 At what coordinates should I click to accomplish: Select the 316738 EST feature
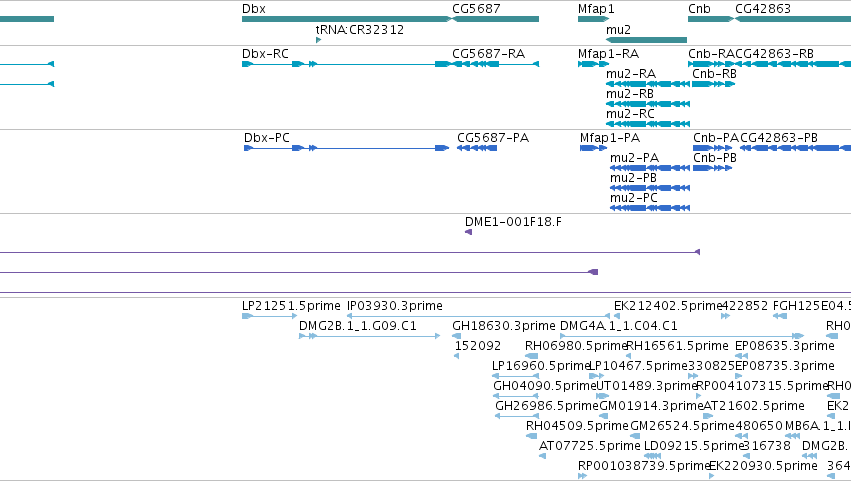(747, 457)
